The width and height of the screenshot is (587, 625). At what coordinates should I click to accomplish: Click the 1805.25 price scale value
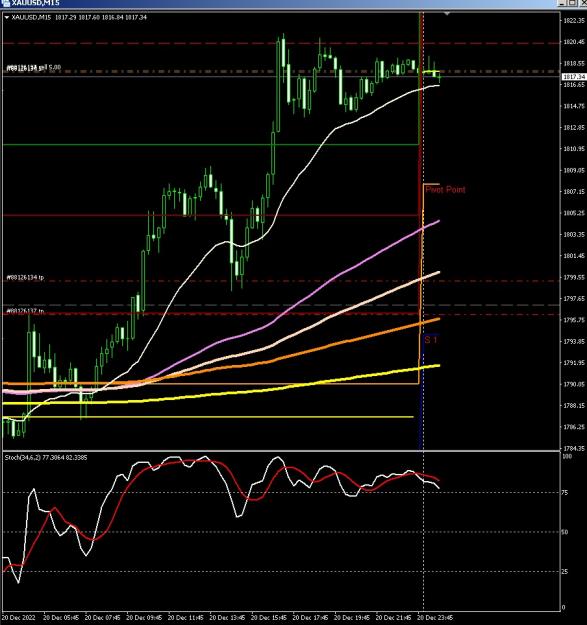click(574, 213)
